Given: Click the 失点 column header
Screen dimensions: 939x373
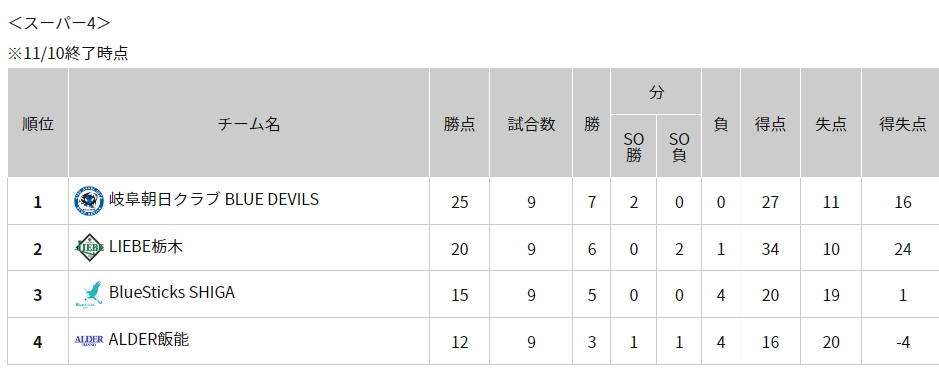Looking at the screenshot, I should [831, 124].
